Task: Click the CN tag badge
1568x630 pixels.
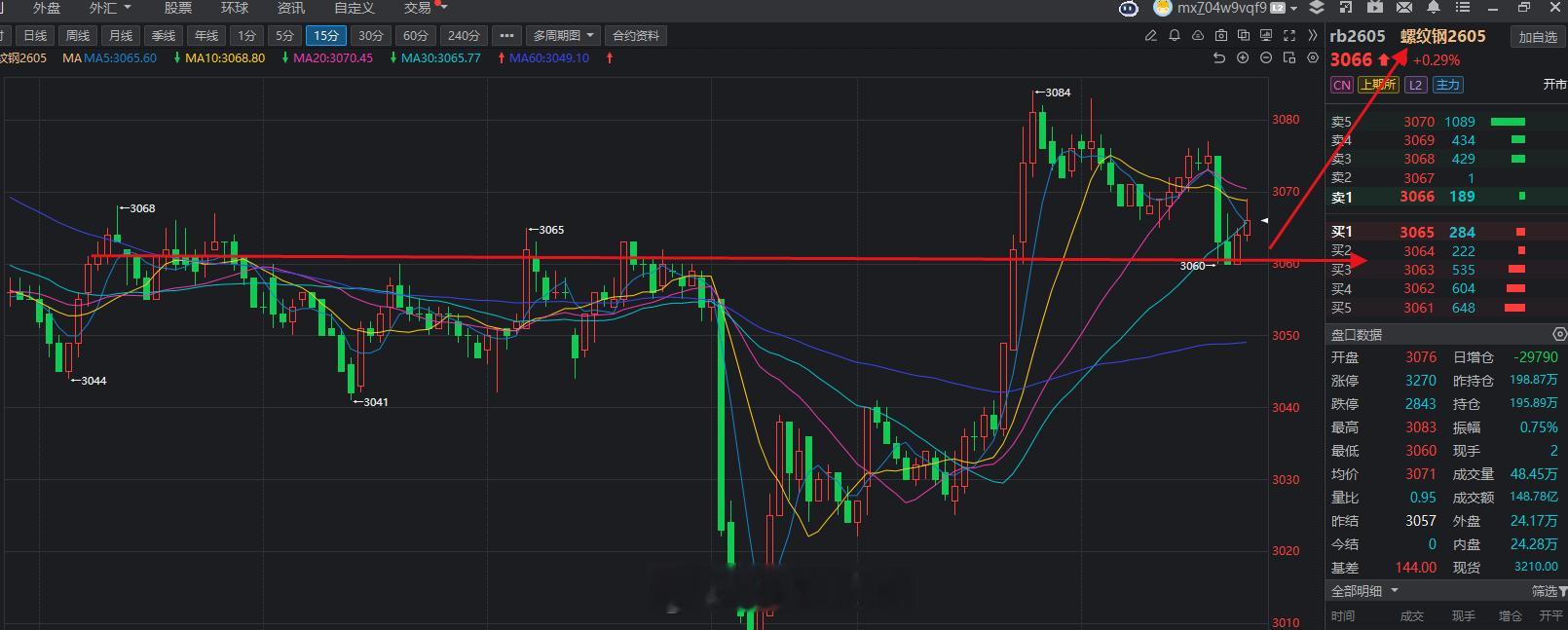Action: (x=1342, y=85)
